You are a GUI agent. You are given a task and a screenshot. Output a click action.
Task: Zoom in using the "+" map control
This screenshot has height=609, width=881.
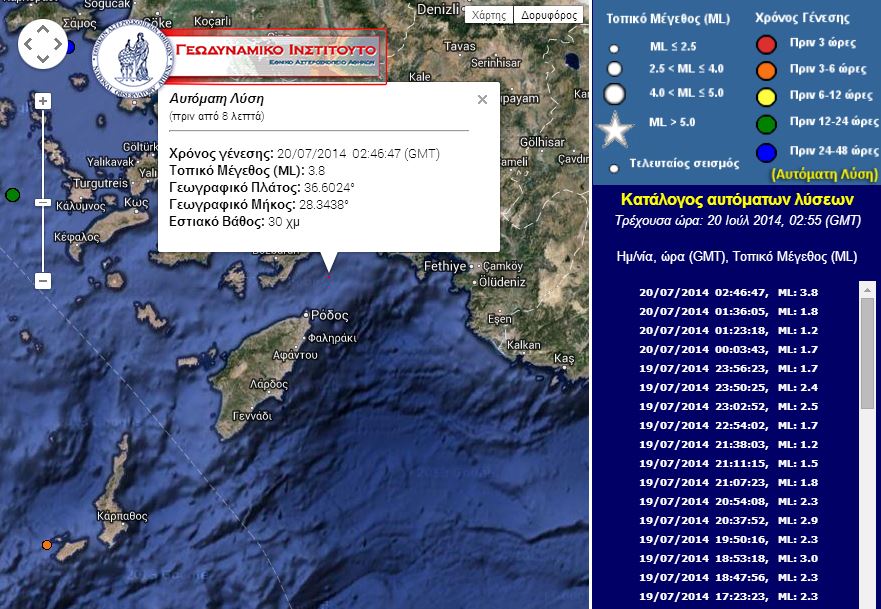pos(42,100)
